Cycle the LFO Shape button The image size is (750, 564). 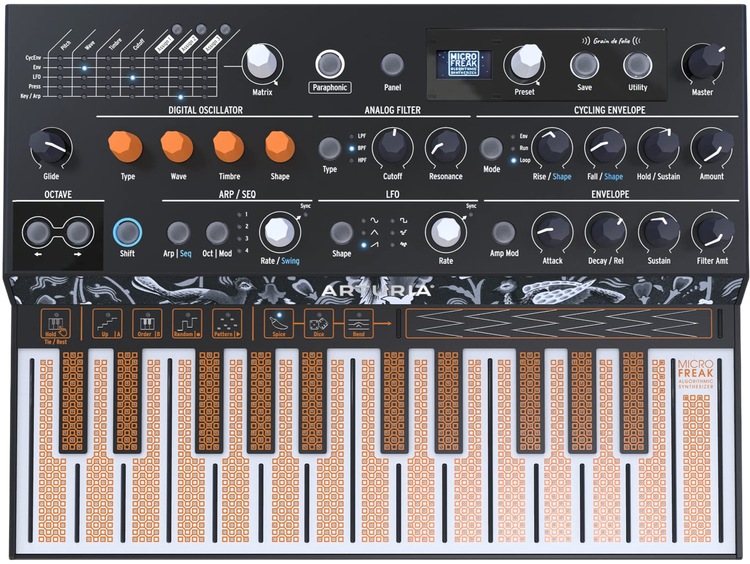[342, 233]
